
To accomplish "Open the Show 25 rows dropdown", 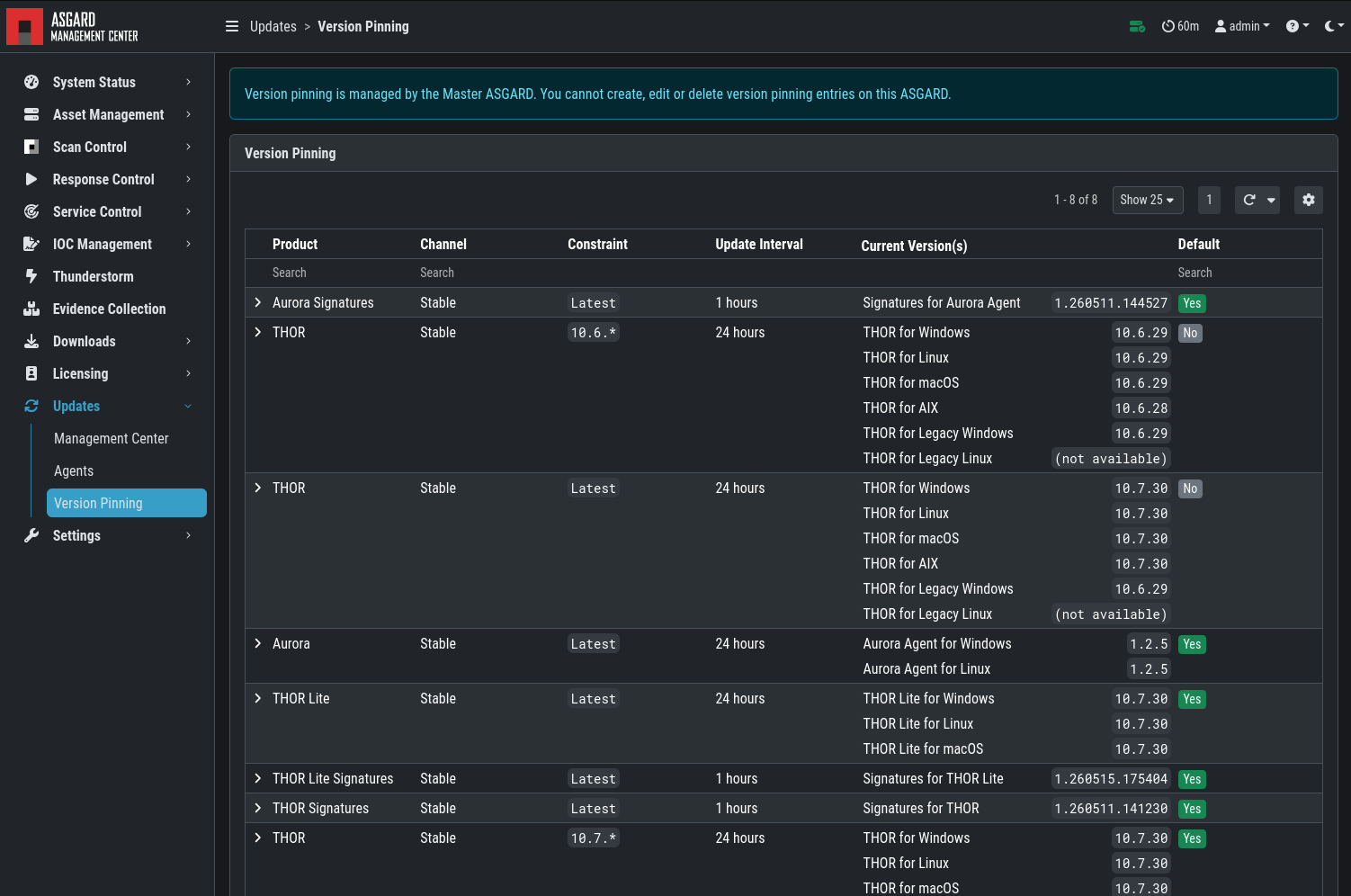I will tap(1148, 200).
